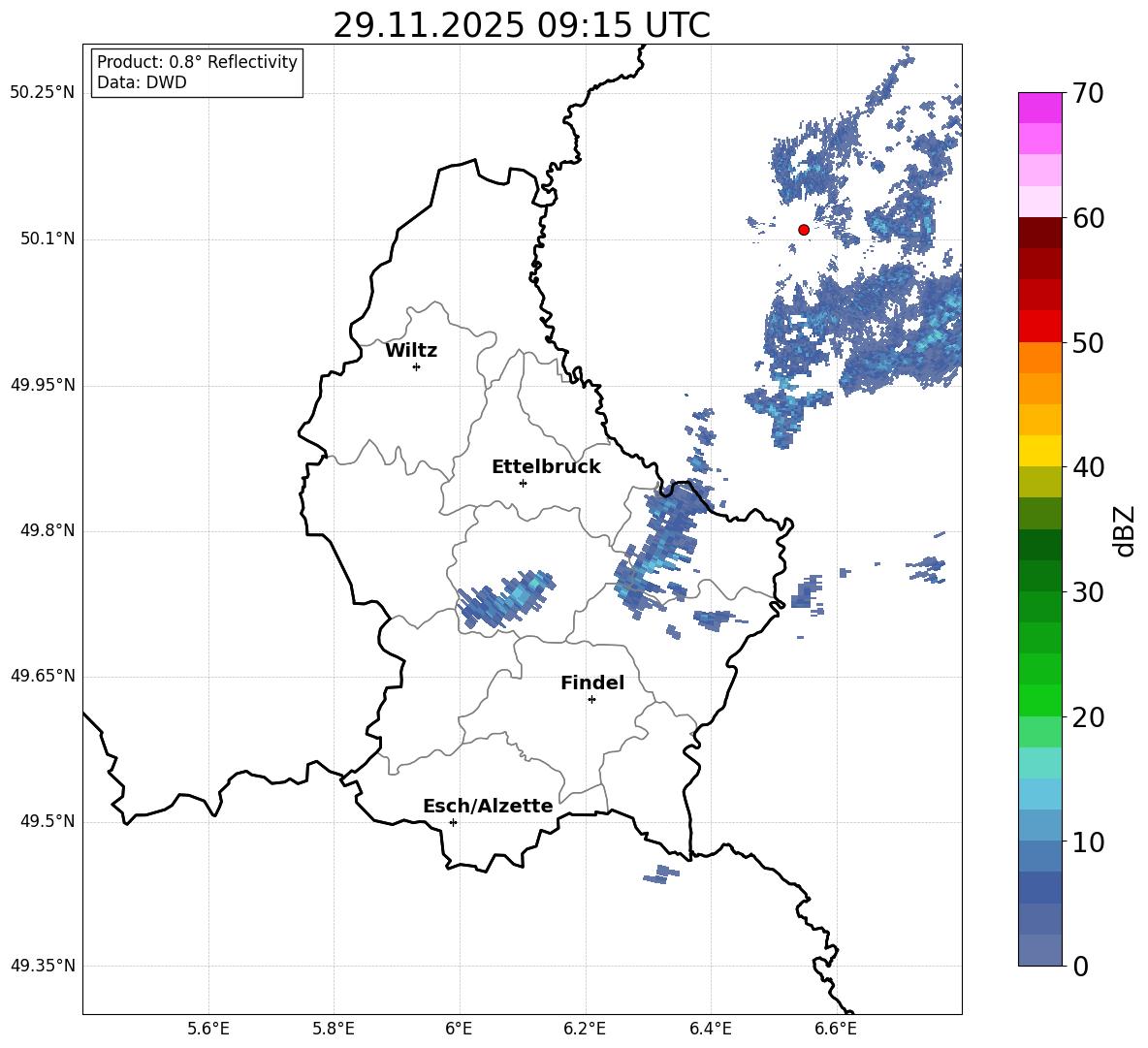Click the 60 value on the colorbar
The image size is (1148, 1048).
[x=1088, y=218]
